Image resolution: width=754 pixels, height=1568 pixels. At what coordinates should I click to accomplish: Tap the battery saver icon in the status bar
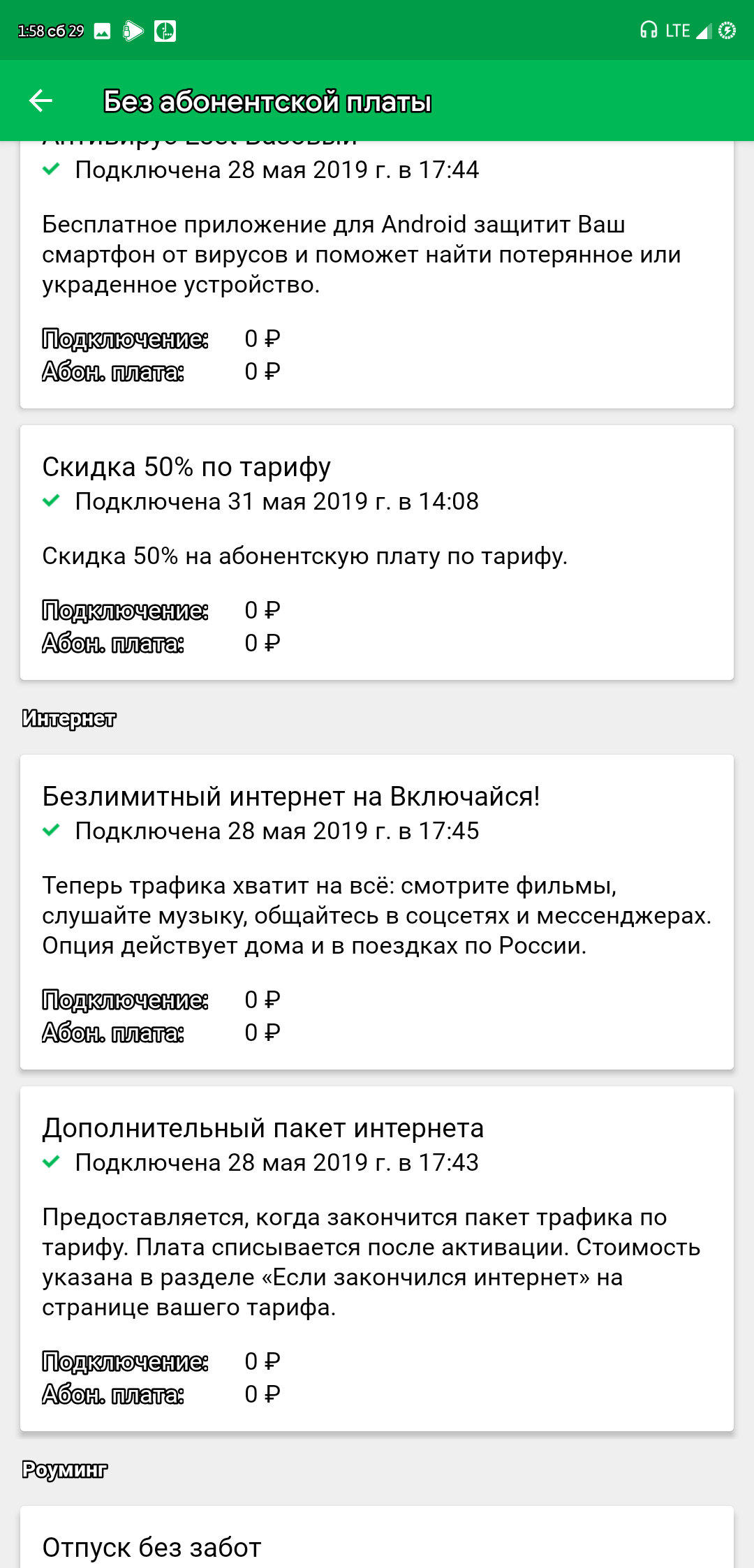(x=728, y=31)
